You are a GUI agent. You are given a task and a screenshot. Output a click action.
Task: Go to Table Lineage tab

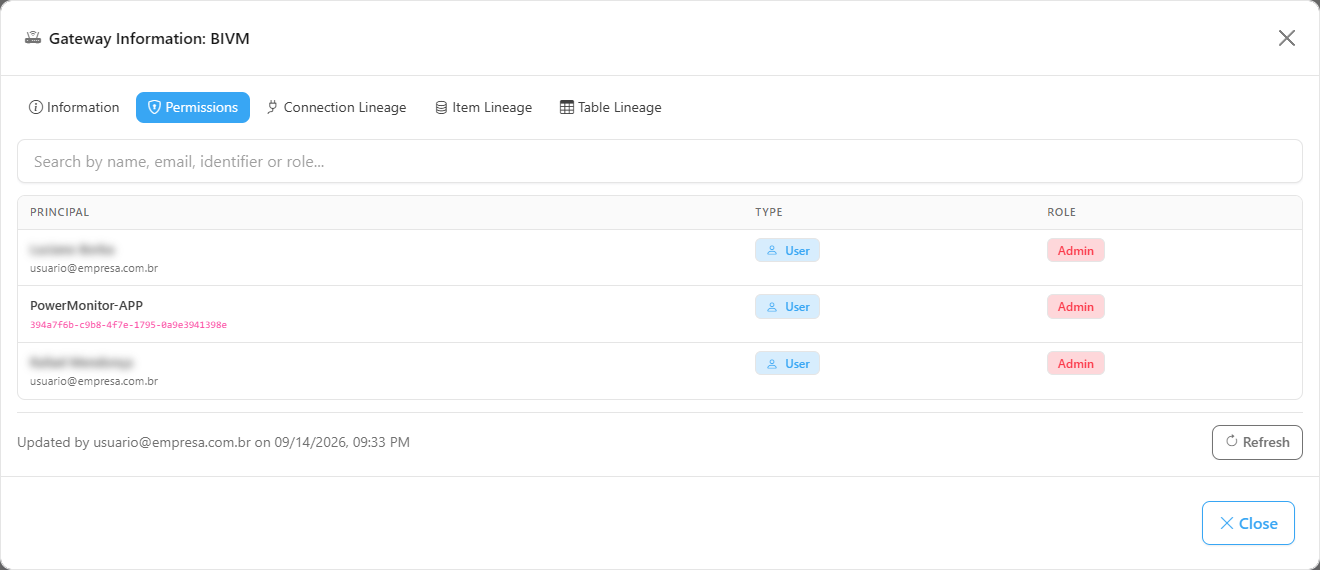pyautogui.click(x=610, y=107)
